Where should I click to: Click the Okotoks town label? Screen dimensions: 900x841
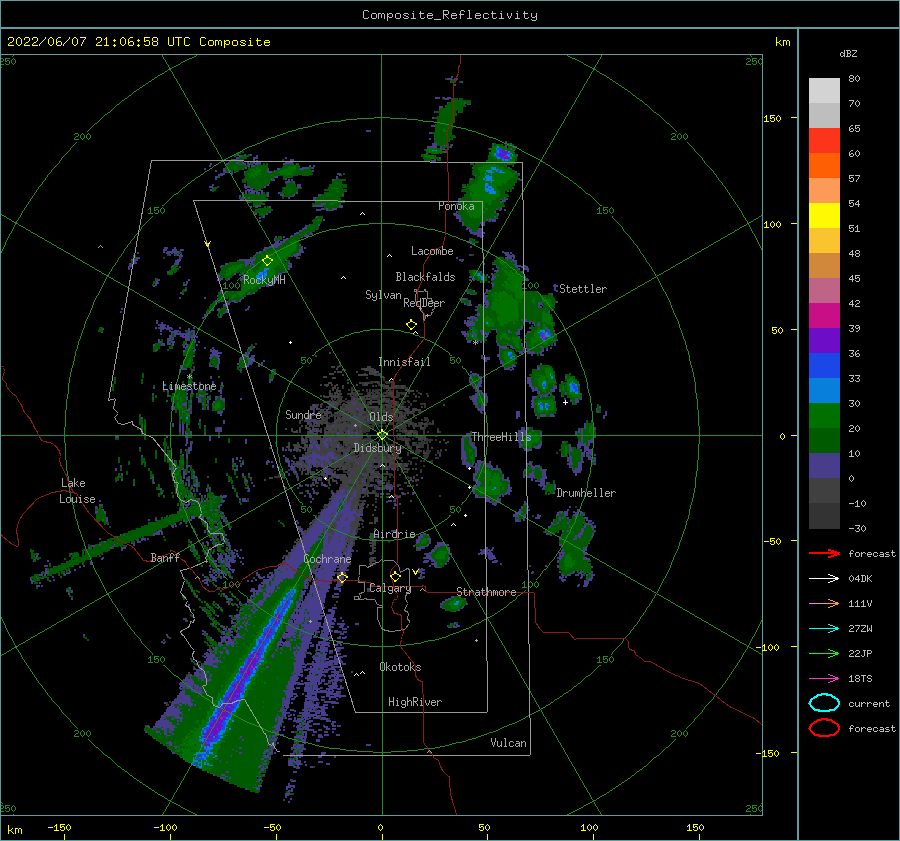400,667
